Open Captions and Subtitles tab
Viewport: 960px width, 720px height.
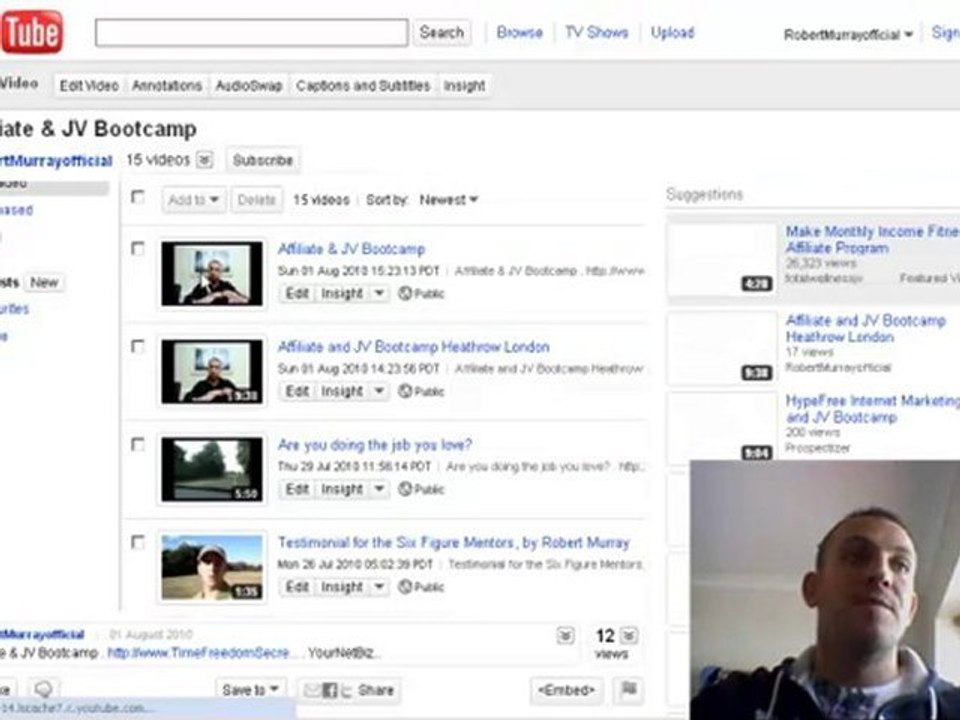[363, 86]
